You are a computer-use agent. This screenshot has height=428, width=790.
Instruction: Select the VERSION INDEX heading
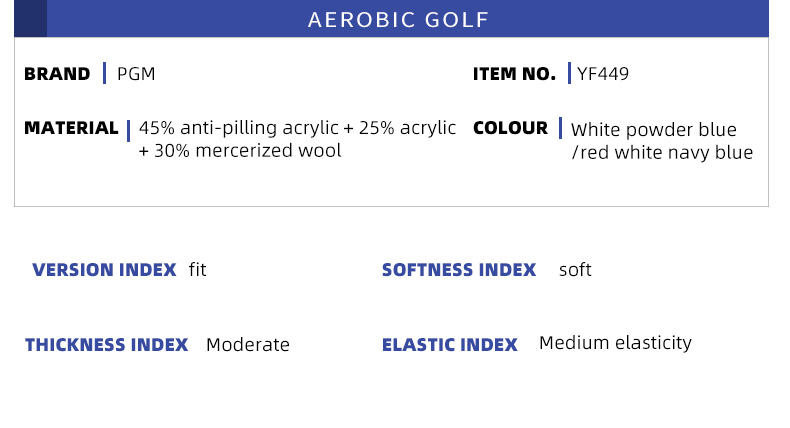(104, 270)
